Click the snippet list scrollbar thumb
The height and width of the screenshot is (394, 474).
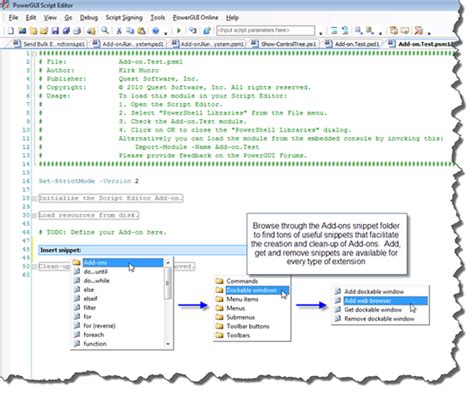tap(168, 284)
